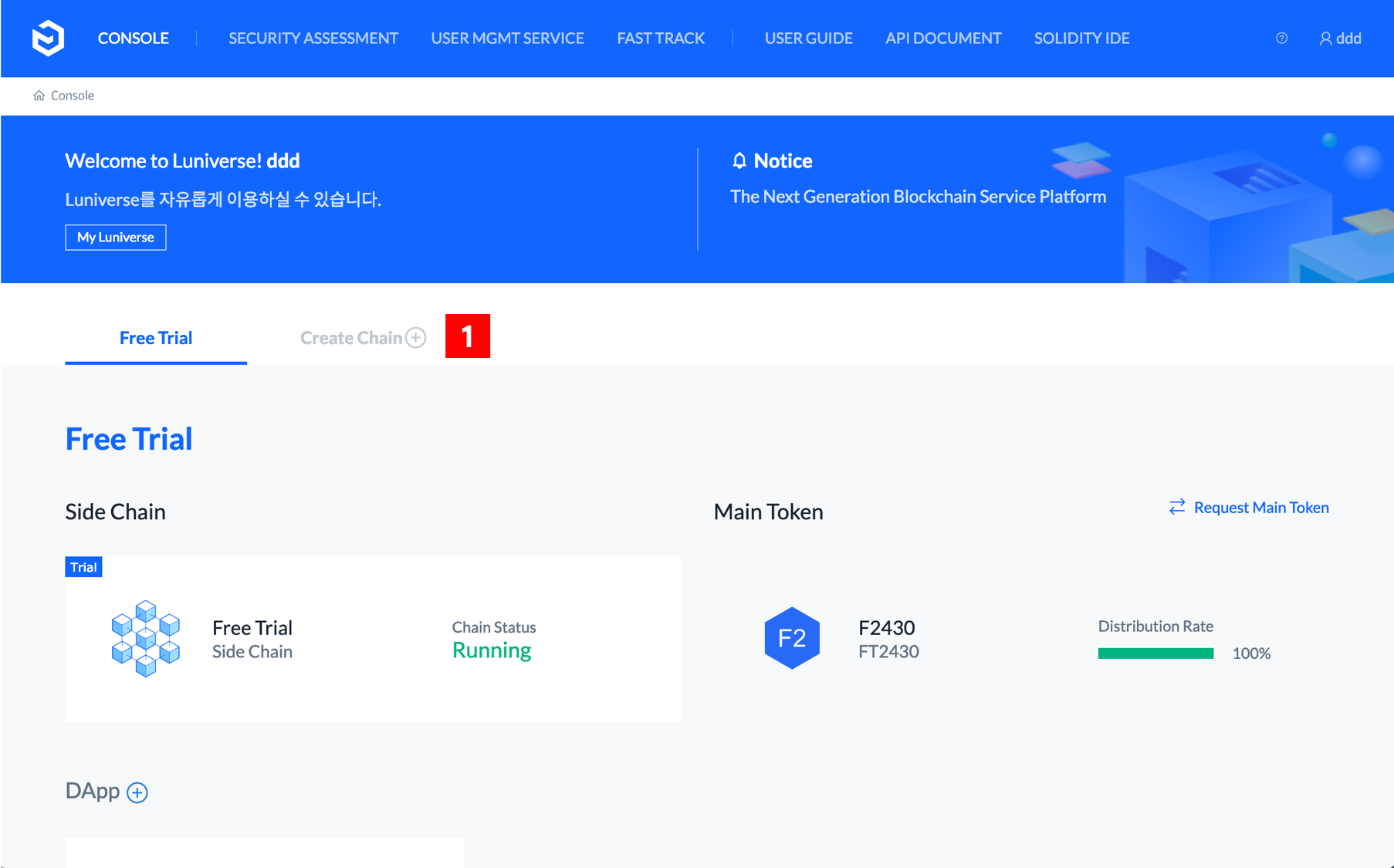Screen dimensions: 1394x868
Task: Launch SOLIDITY IDE
Action: point(1081,38)
